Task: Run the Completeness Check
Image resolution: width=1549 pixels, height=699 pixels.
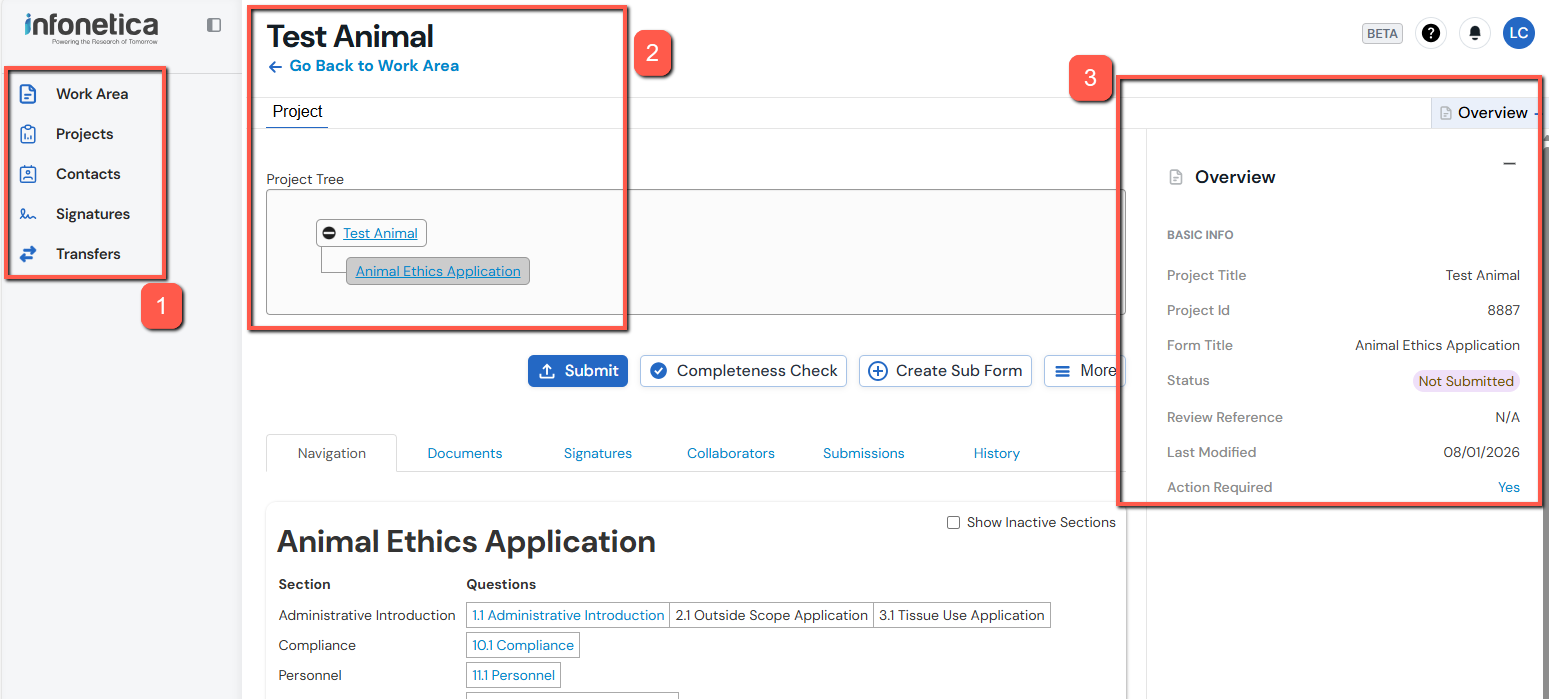Action: pos(743,371)
